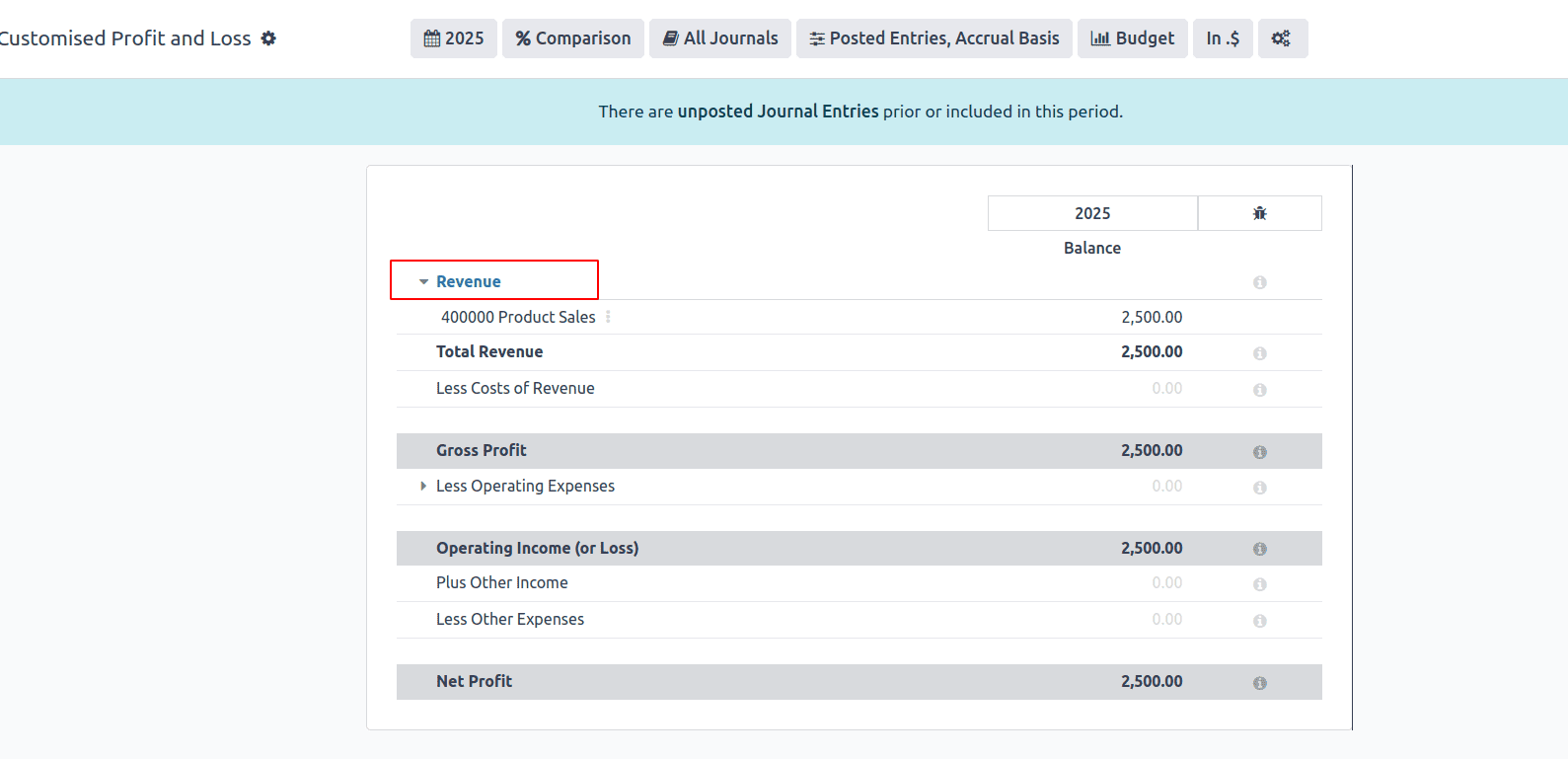Click the Budget button
1568x759 pixels.
pos(1133,38)
